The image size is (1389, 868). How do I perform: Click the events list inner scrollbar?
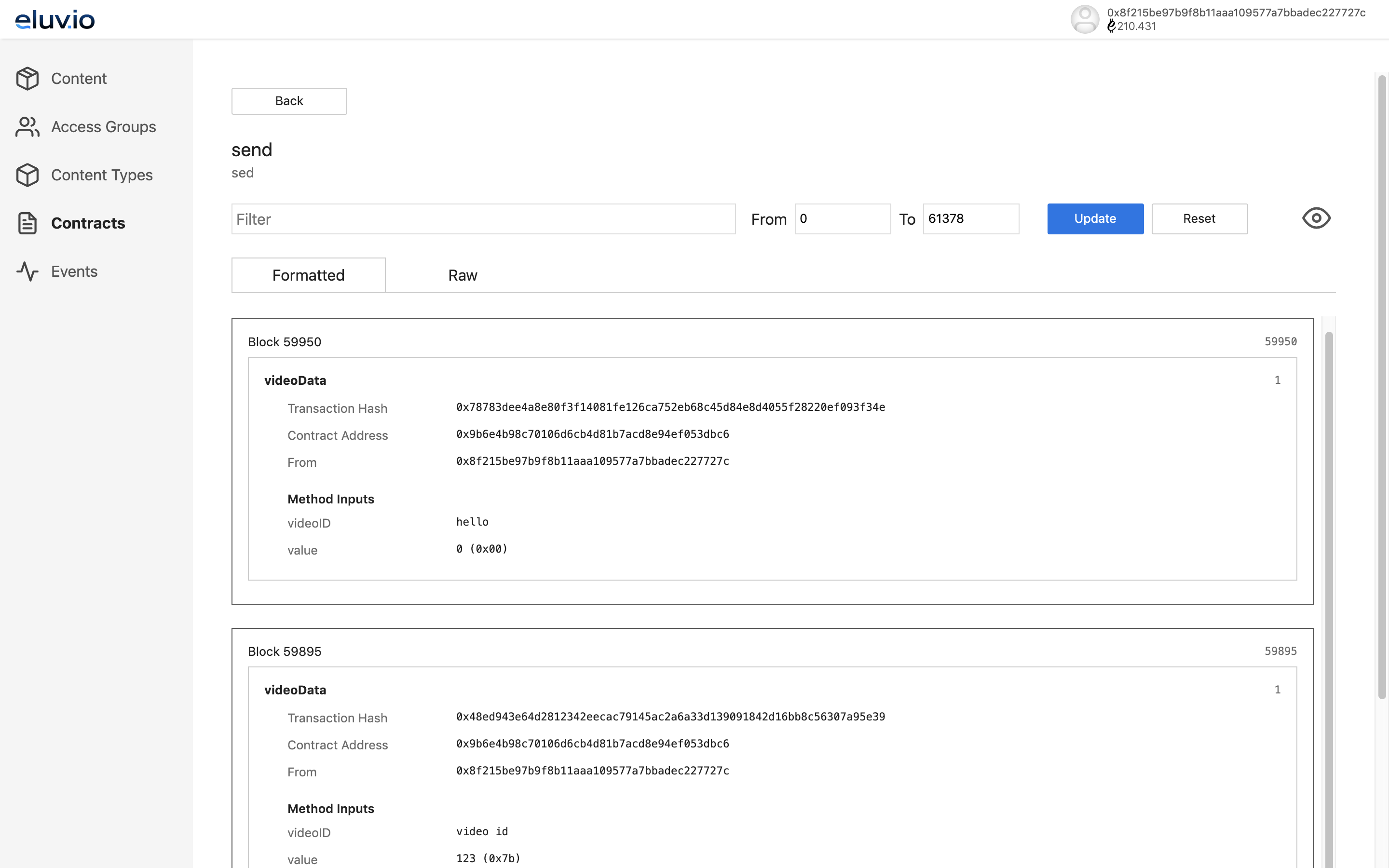(1328, 574)
